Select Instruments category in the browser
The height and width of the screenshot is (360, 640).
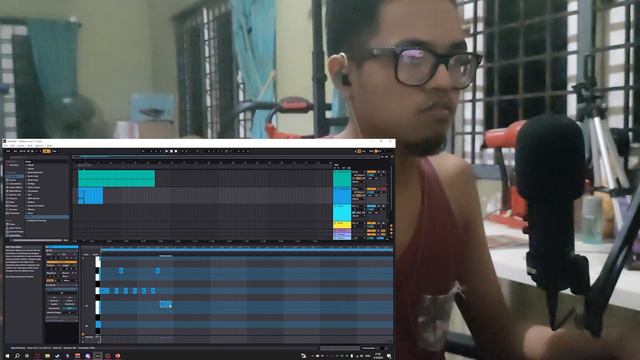[x=15, y=184]
